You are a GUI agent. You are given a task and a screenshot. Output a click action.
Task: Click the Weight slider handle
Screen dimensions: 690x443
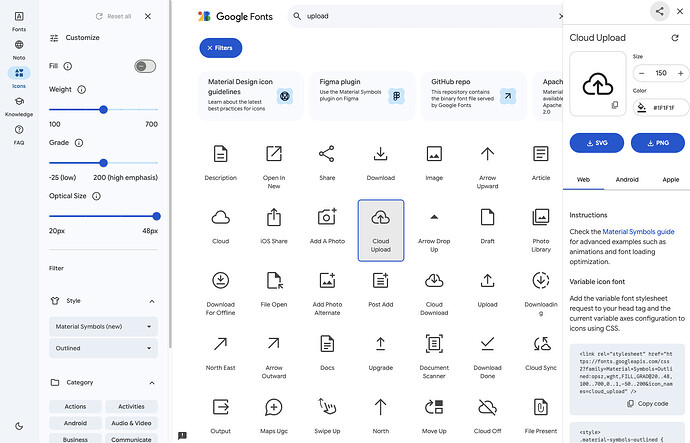click(103, 110)
